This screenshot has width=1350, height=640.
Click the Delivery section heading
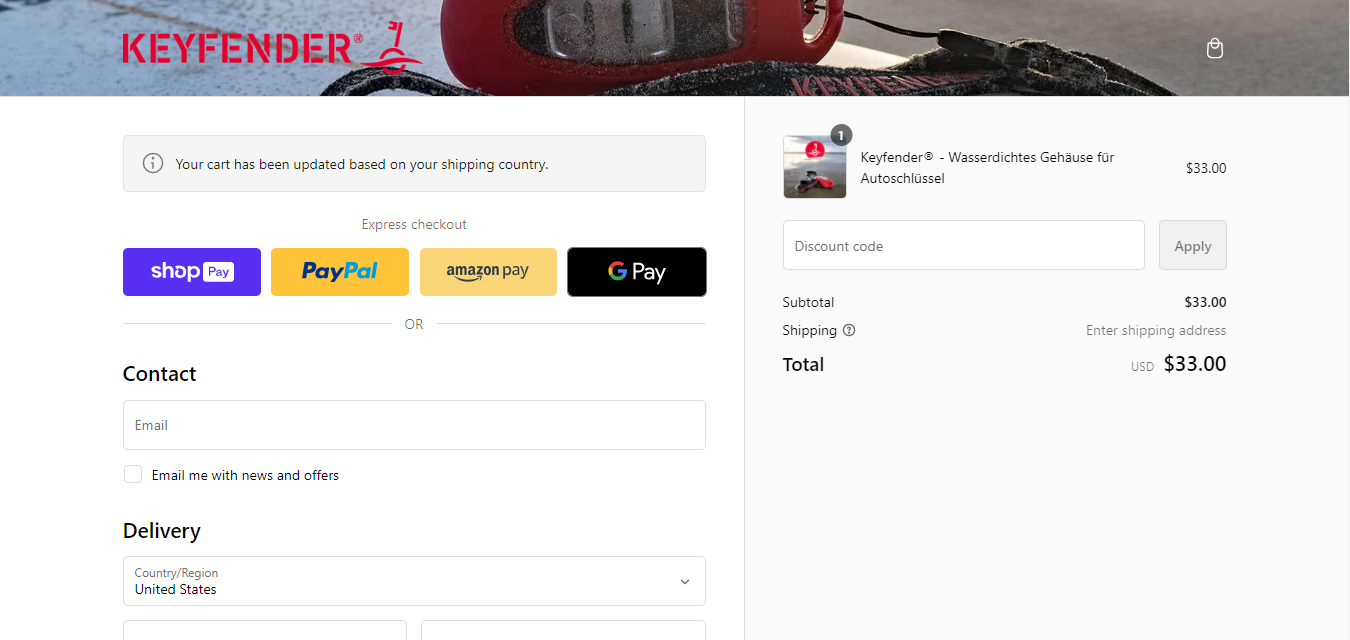coord(162,531)
